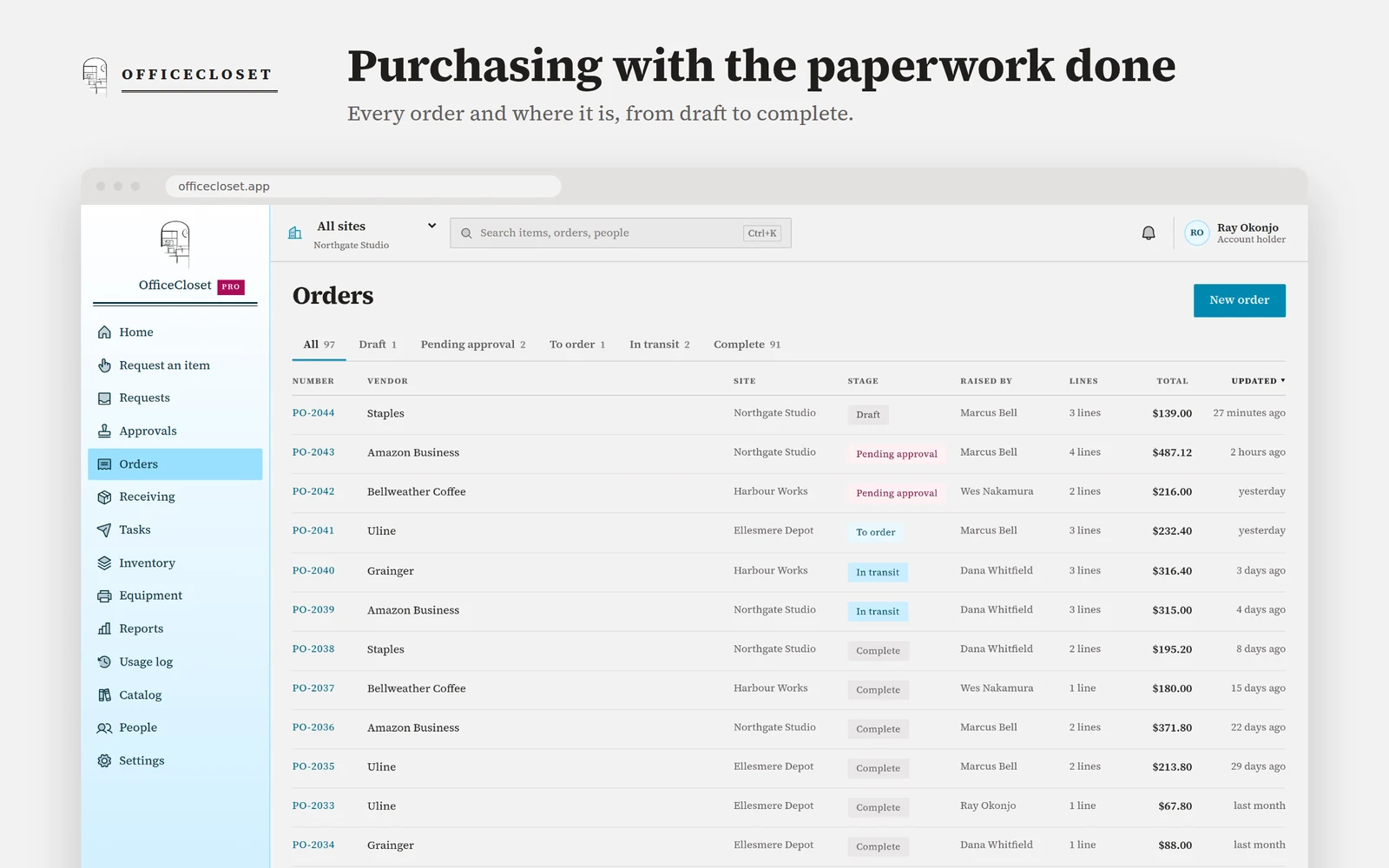The height and width of the screenshot is (868, 1389).
Task: Switch to the Draft tab
Action: pyautogui.click(x=378, y=345)
